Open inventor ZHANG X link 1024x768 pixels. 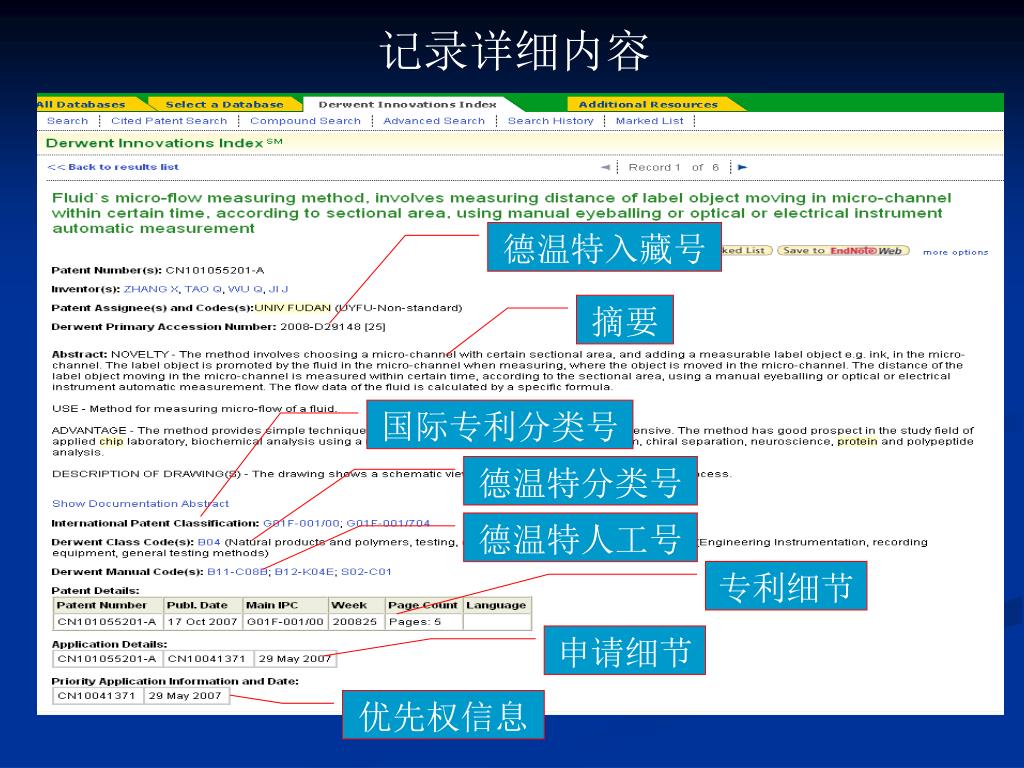151,289
